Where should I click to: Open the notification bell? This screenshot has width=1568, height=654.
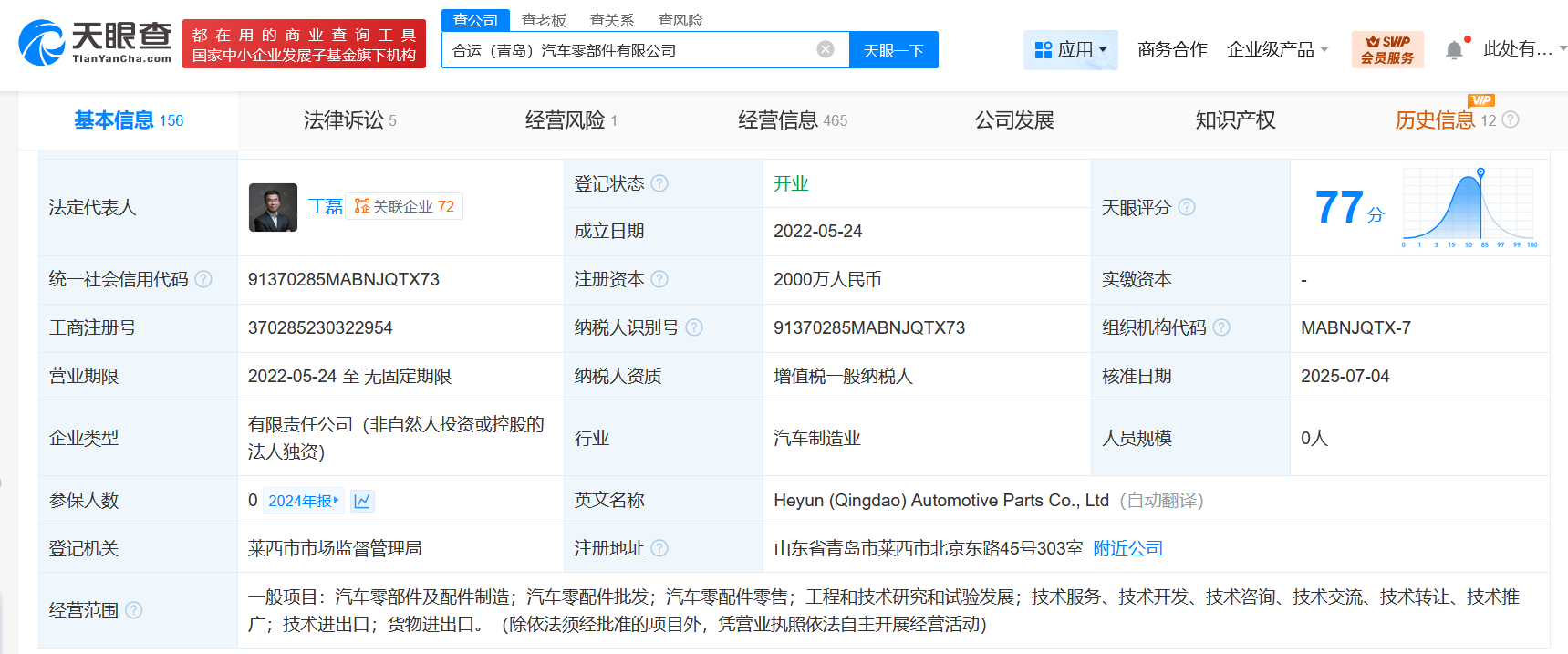click(x=1454, y=49)
